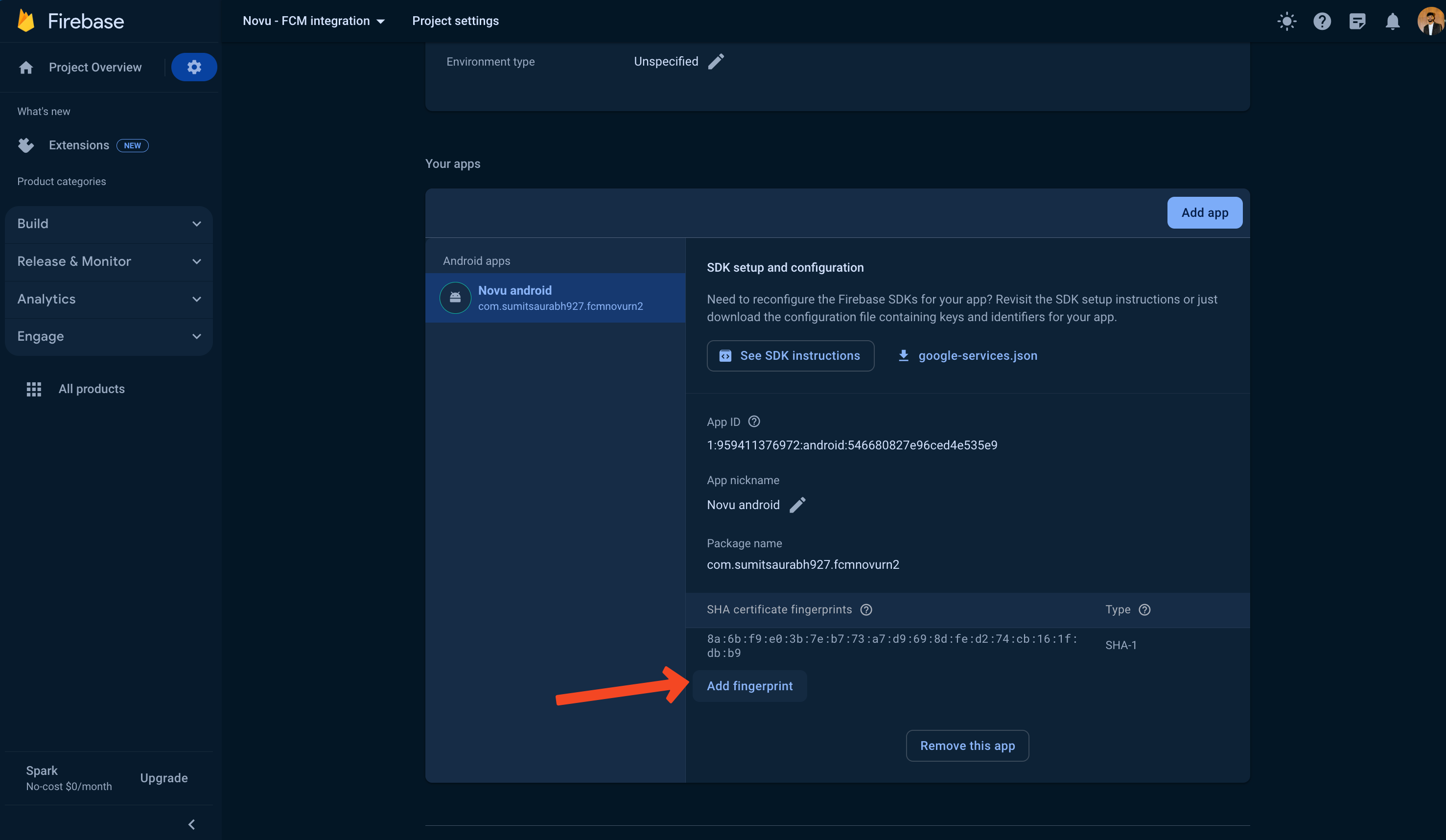
Task: Click SHA certificate fingerprints help icon
Action: click(866, 610)
